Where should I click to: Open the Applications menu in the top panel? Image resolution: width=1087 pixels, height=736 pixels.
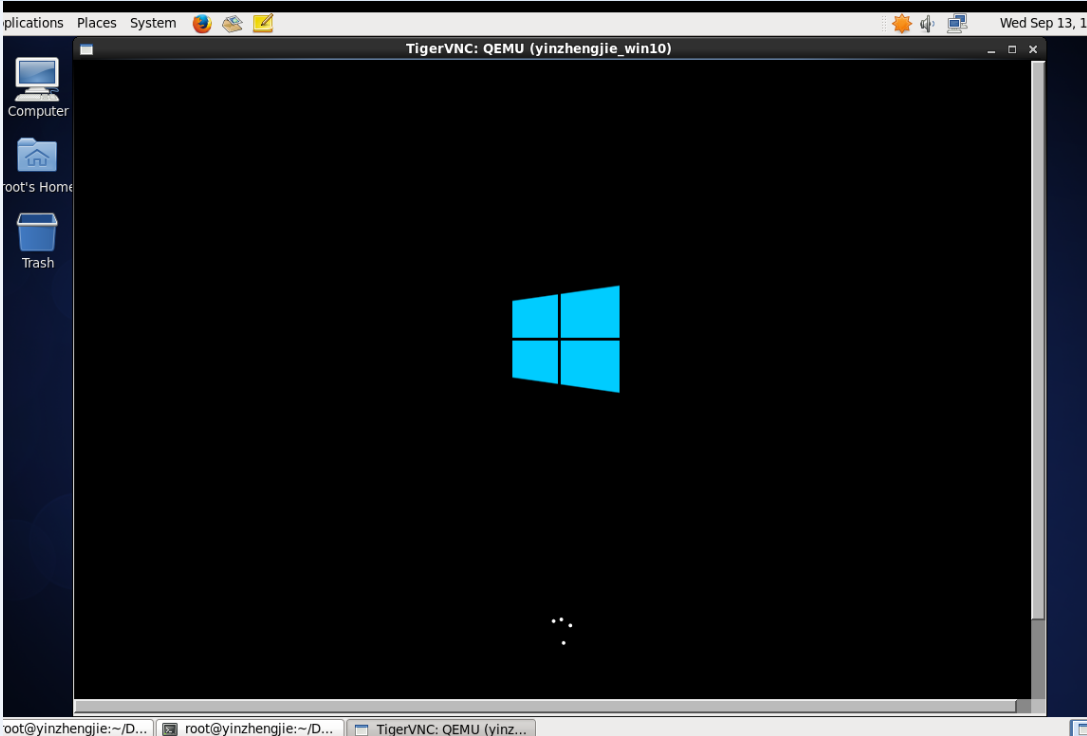tap(33, 23)
